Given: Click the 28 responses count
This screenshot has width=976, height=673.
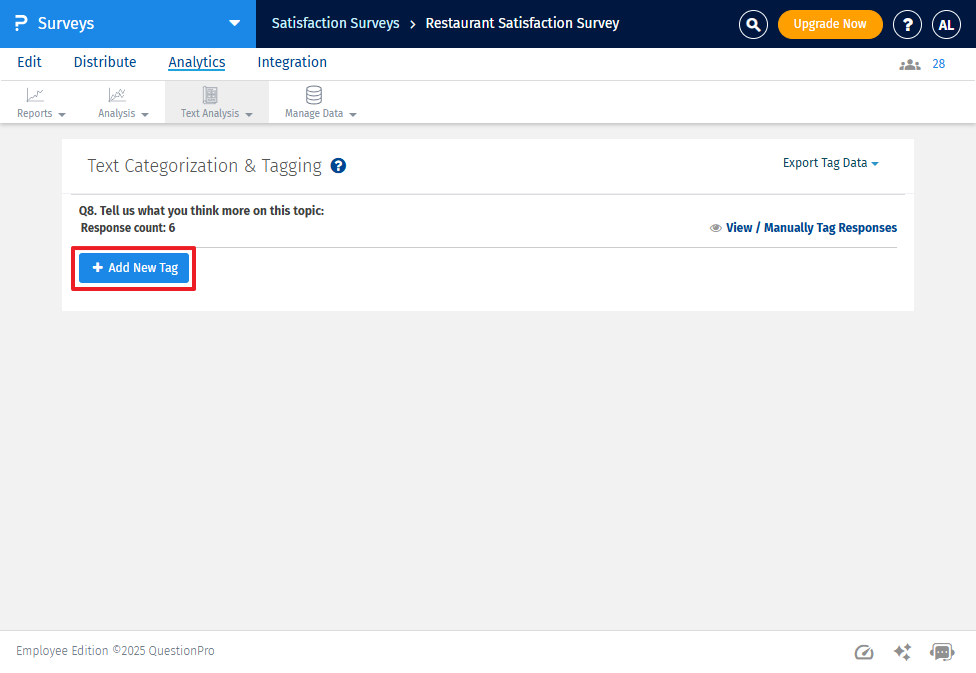Looking at the screenshot, I should [x=938, y=64].
